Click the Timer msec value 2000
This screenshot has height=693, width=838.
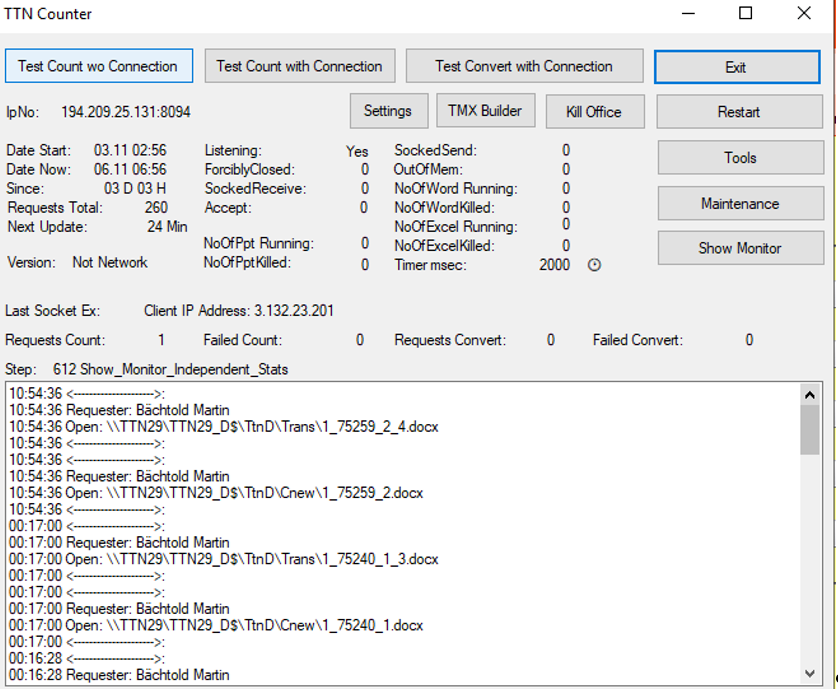[x=553, y=265]
